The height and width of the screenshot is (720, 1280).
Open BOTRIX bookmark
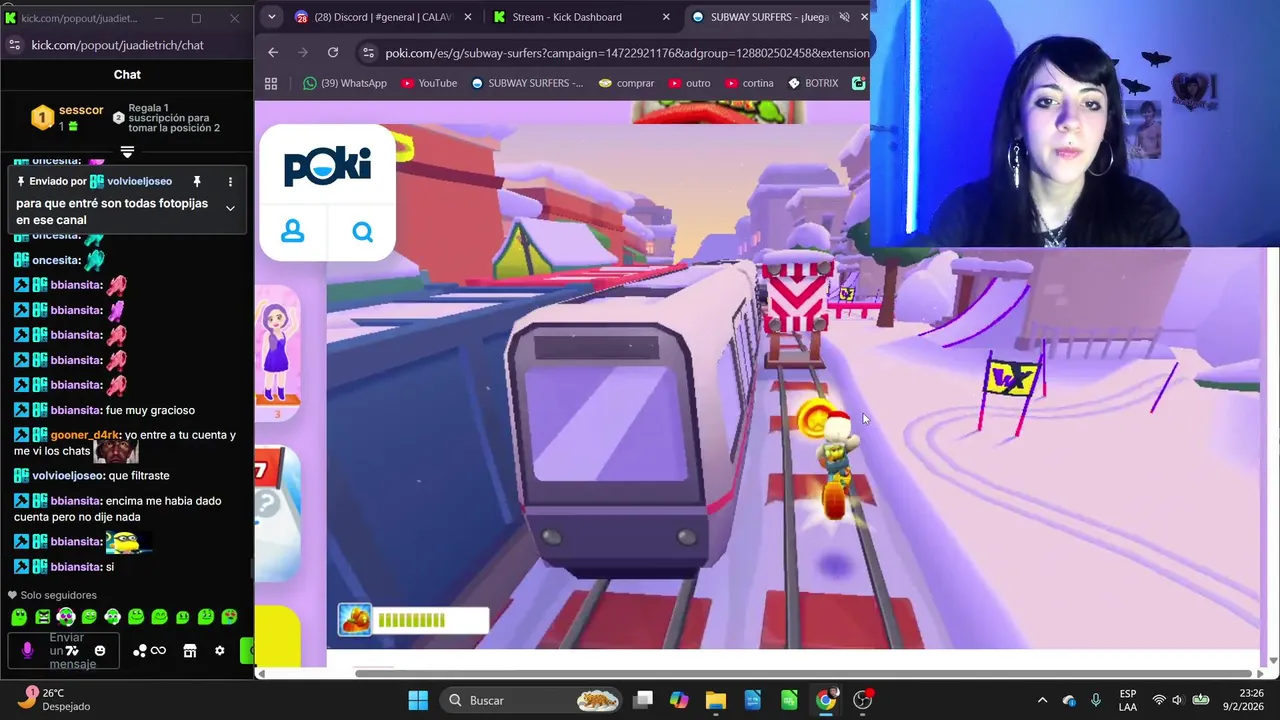tap(813, 83)
